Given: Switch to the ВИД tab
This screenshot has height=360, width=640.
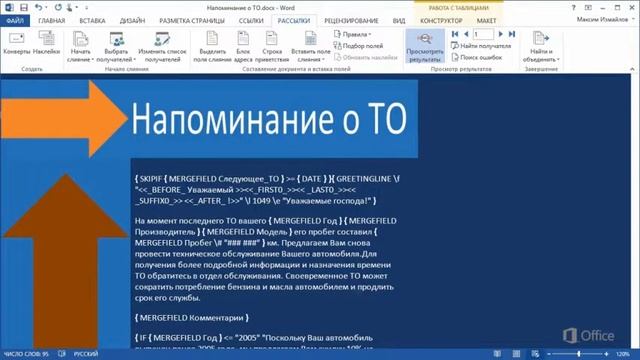Looking at the screenshot, I should pyautogui.click(x=399, y=20).
